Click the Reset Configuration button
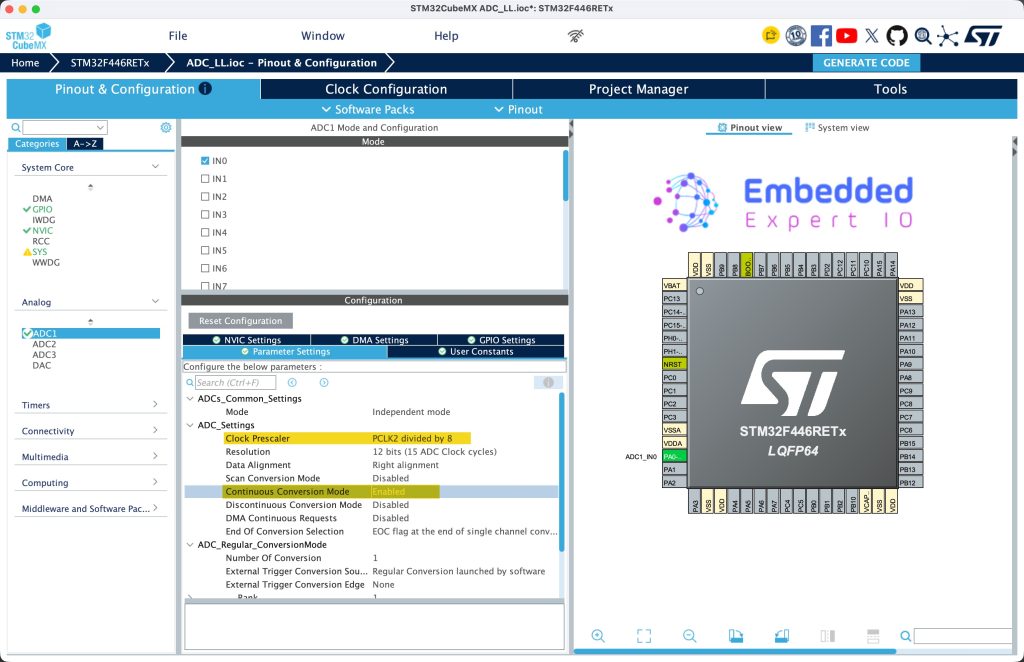 point(240,321)
